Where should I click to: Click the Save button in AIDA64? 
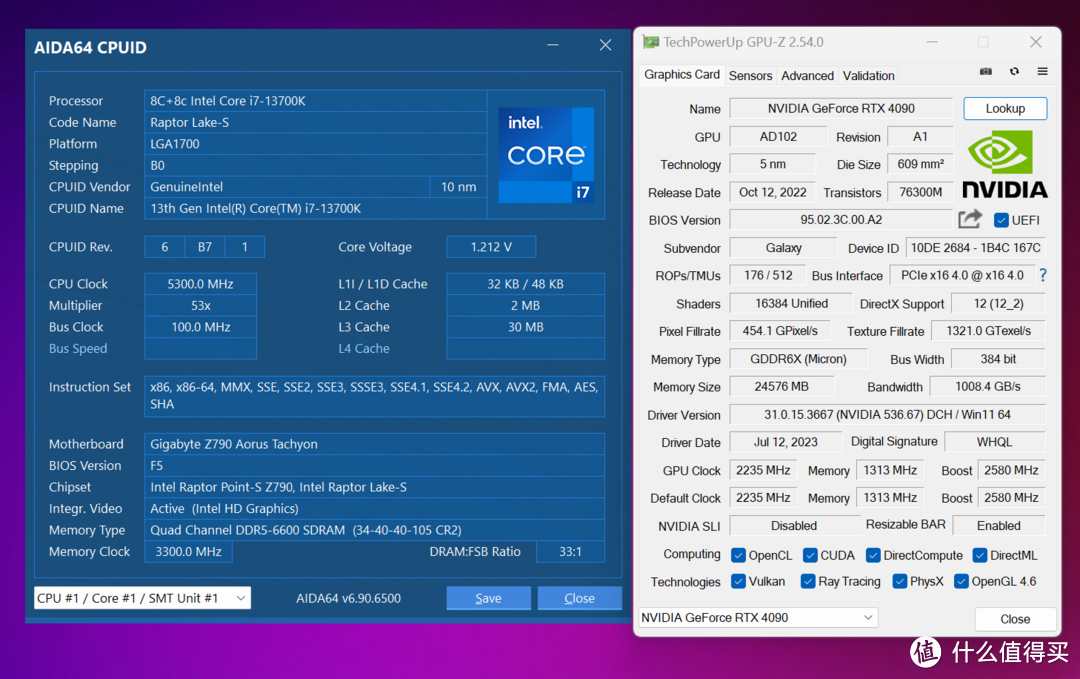(x=488, y=598)
